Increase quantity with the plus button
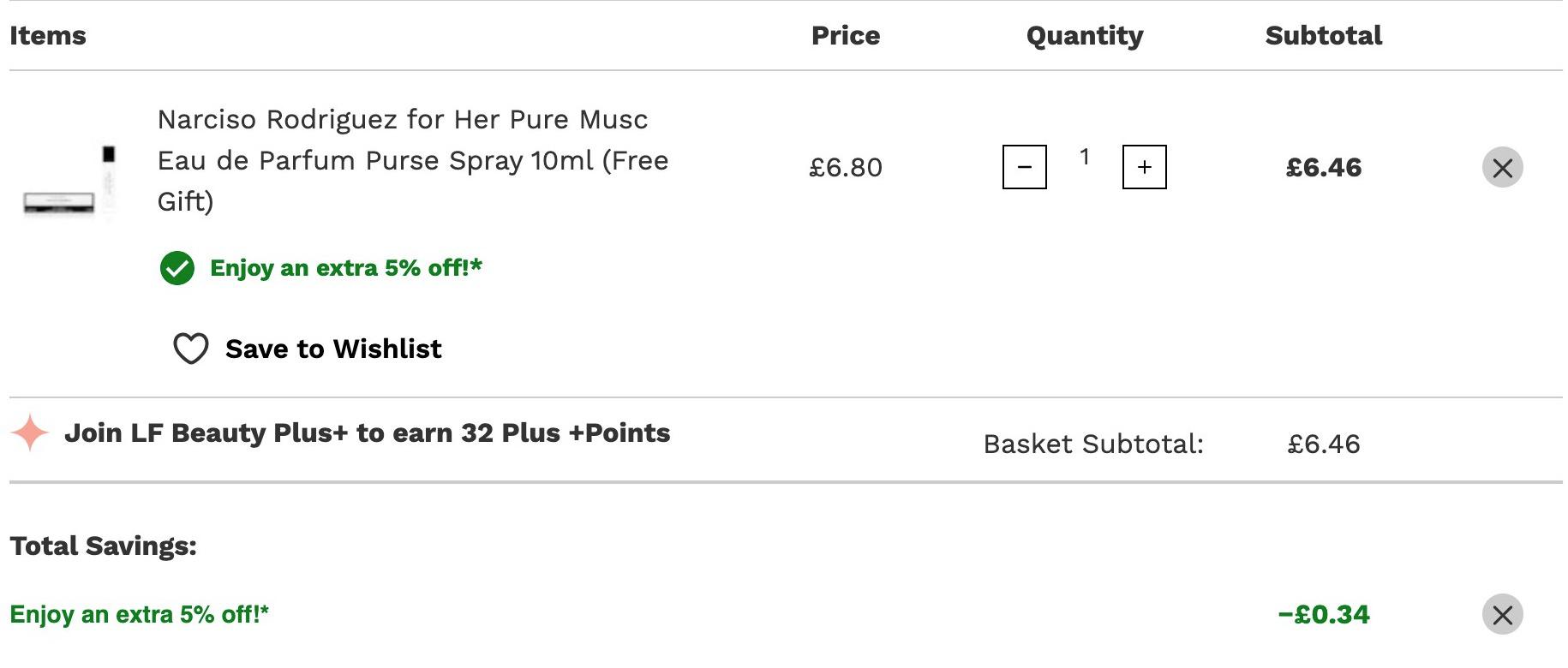 [1144, 167]
